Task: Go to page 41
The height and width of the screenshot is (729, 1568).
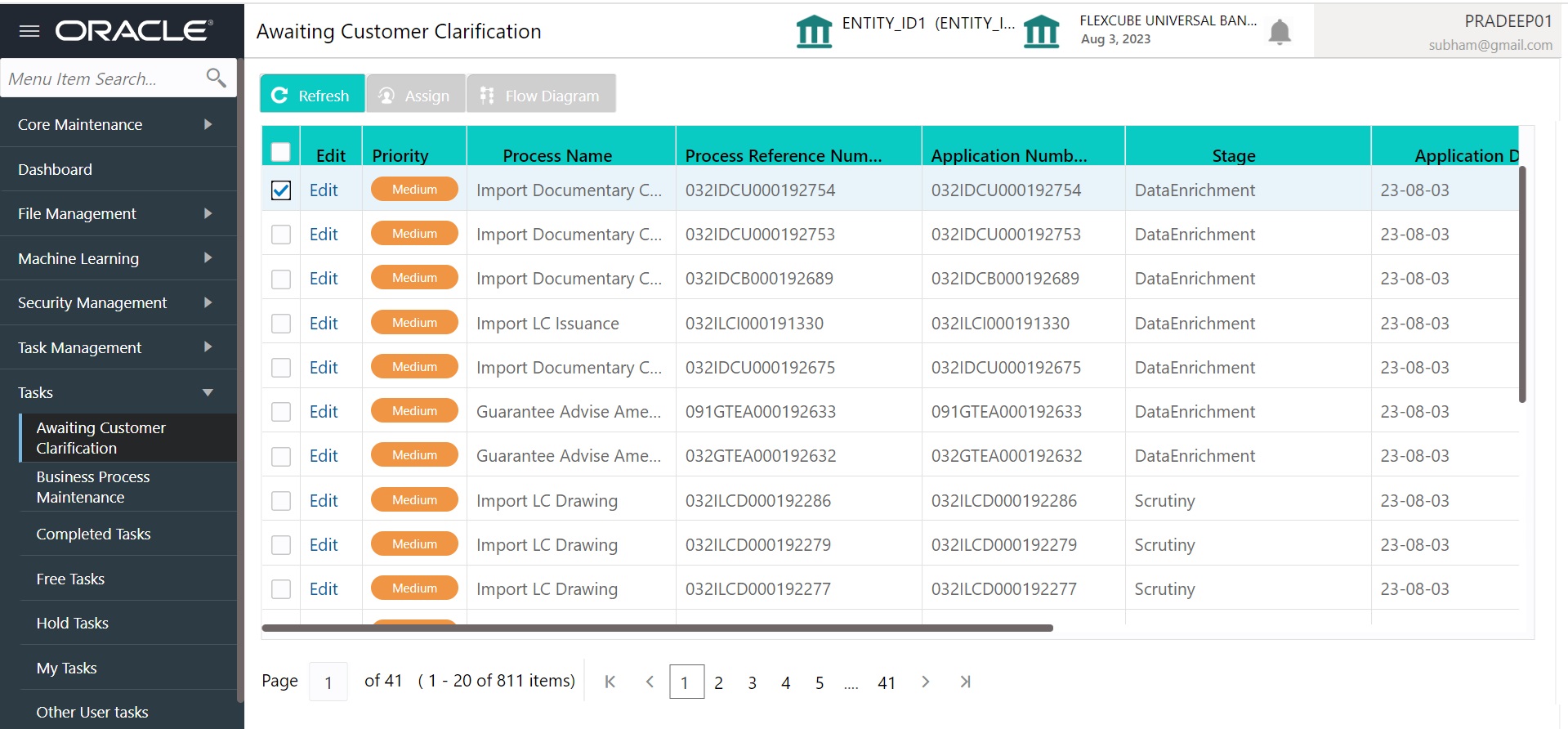Action: coord(887,682)
